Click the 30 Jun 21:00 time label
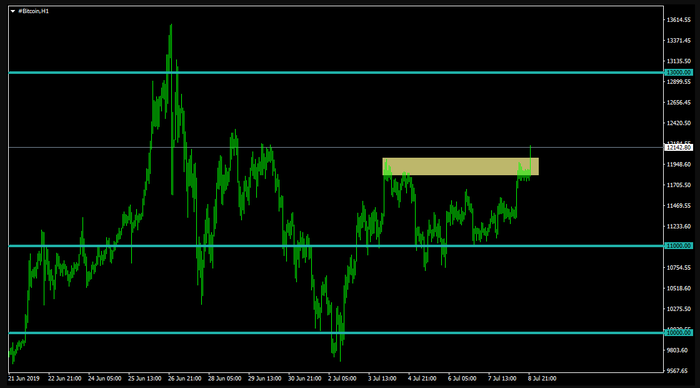The height and width of the screenshot is (388, 700). (304, 379)
